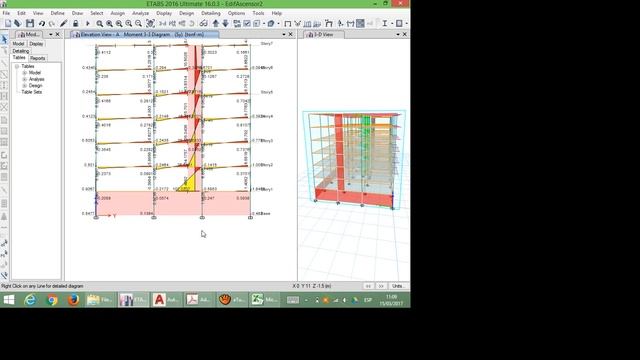Click the pencil refresh icon in toolbar

64,24
